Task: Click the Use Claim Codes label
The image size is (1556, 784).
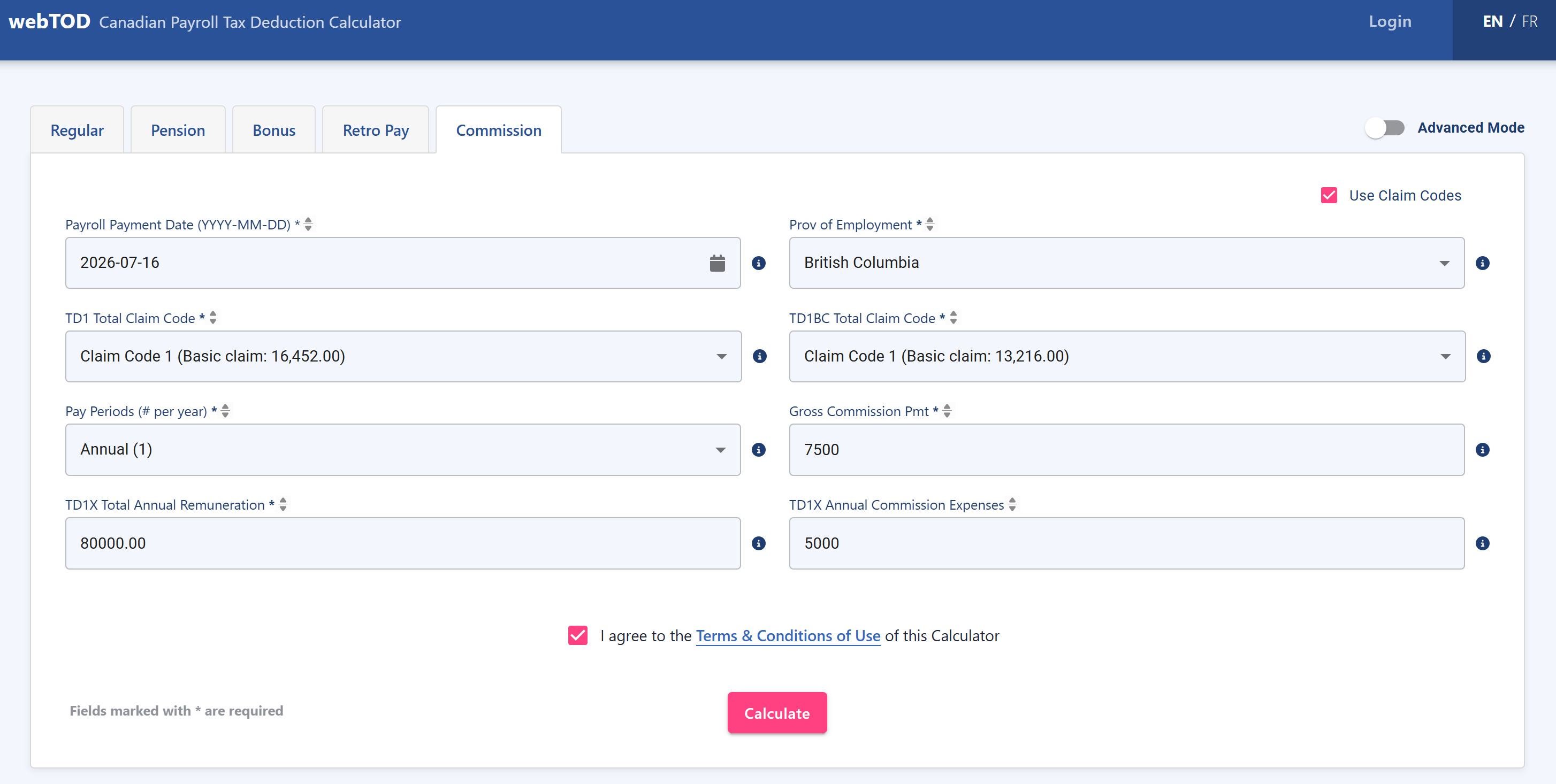Action: pyautogui.click(x=1405, y=196)
